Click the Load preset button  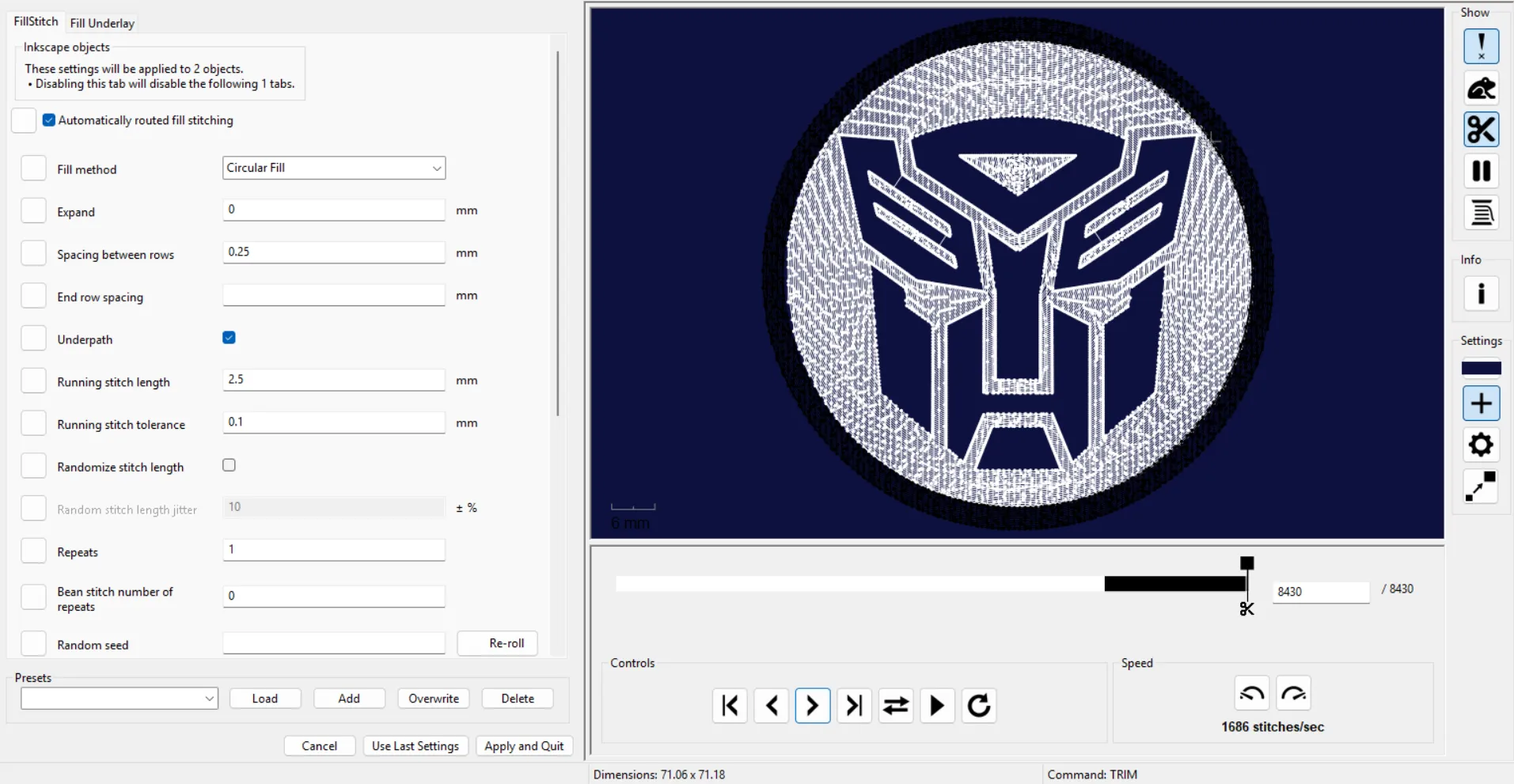click(265, 699)
